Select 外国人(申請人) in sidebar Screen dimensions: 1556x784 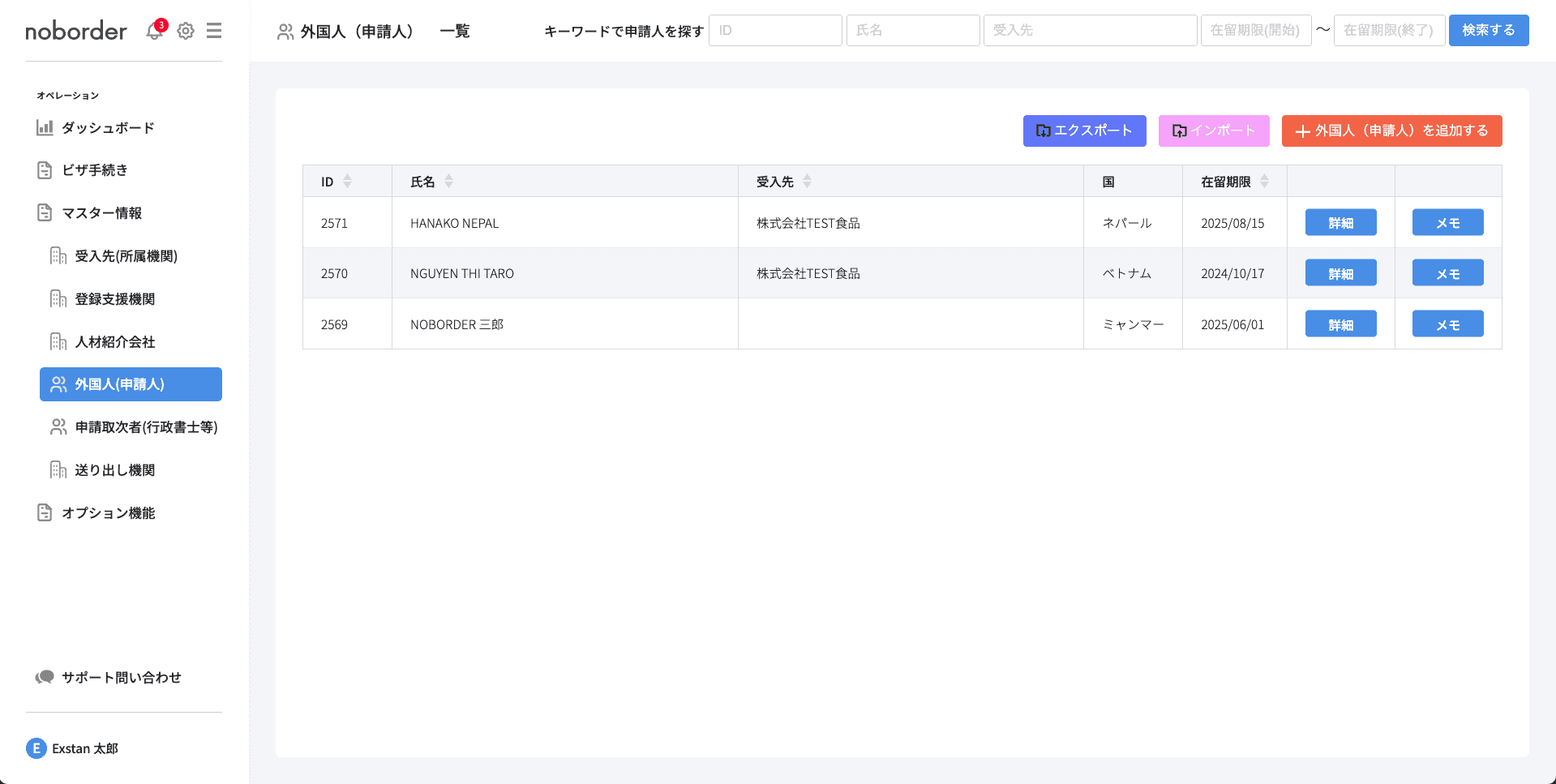pos(131,384)
